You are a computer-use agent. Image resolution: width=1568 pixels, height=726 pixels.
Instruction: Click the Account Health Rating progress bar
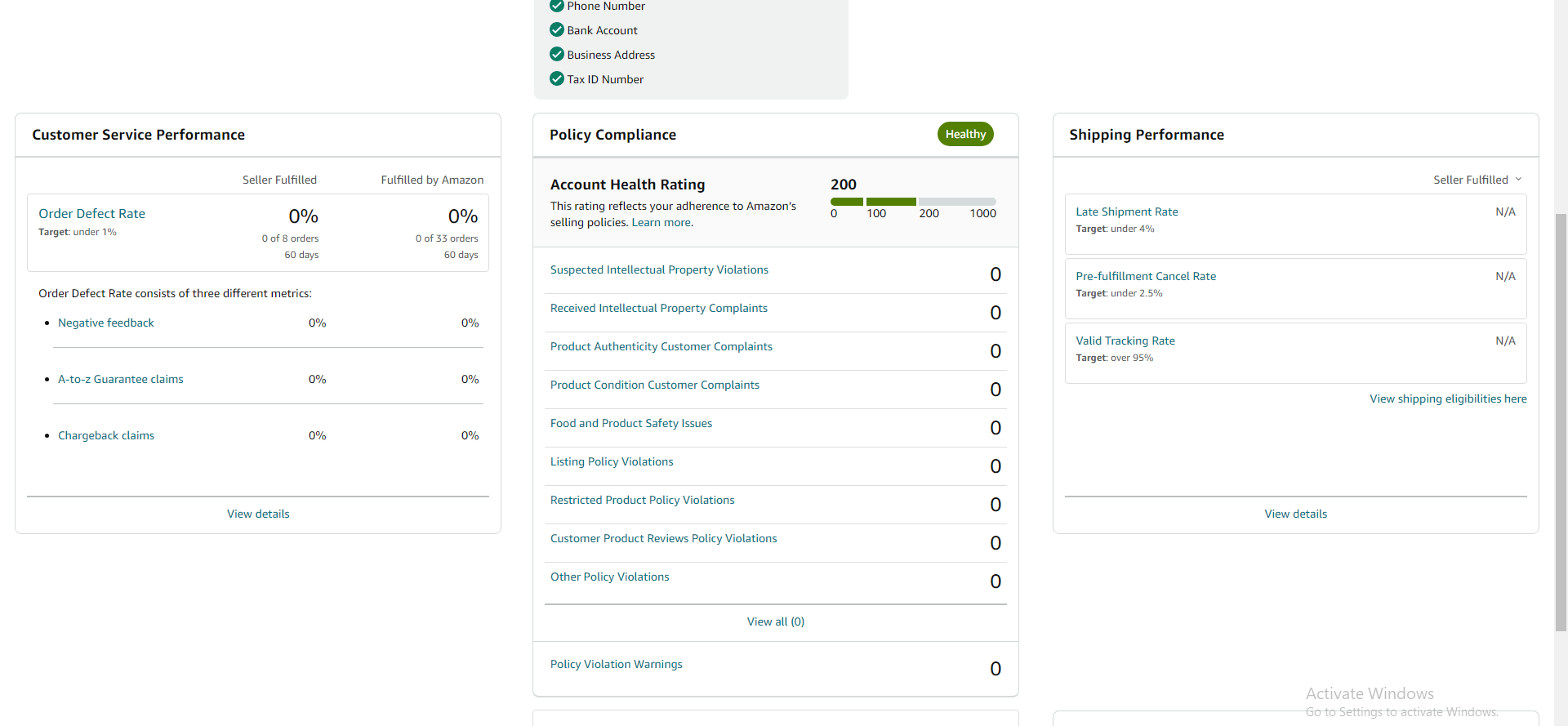point(913,201)
